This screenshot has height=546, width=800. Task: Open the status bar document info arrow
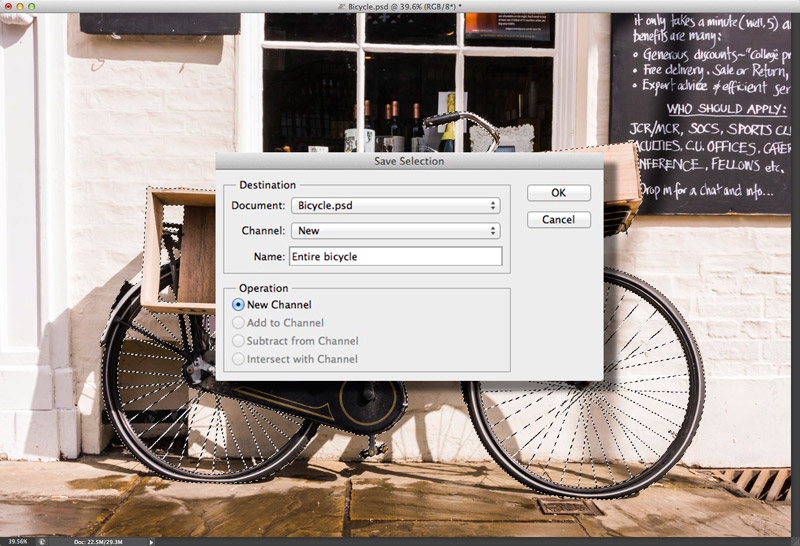point(151,541)
